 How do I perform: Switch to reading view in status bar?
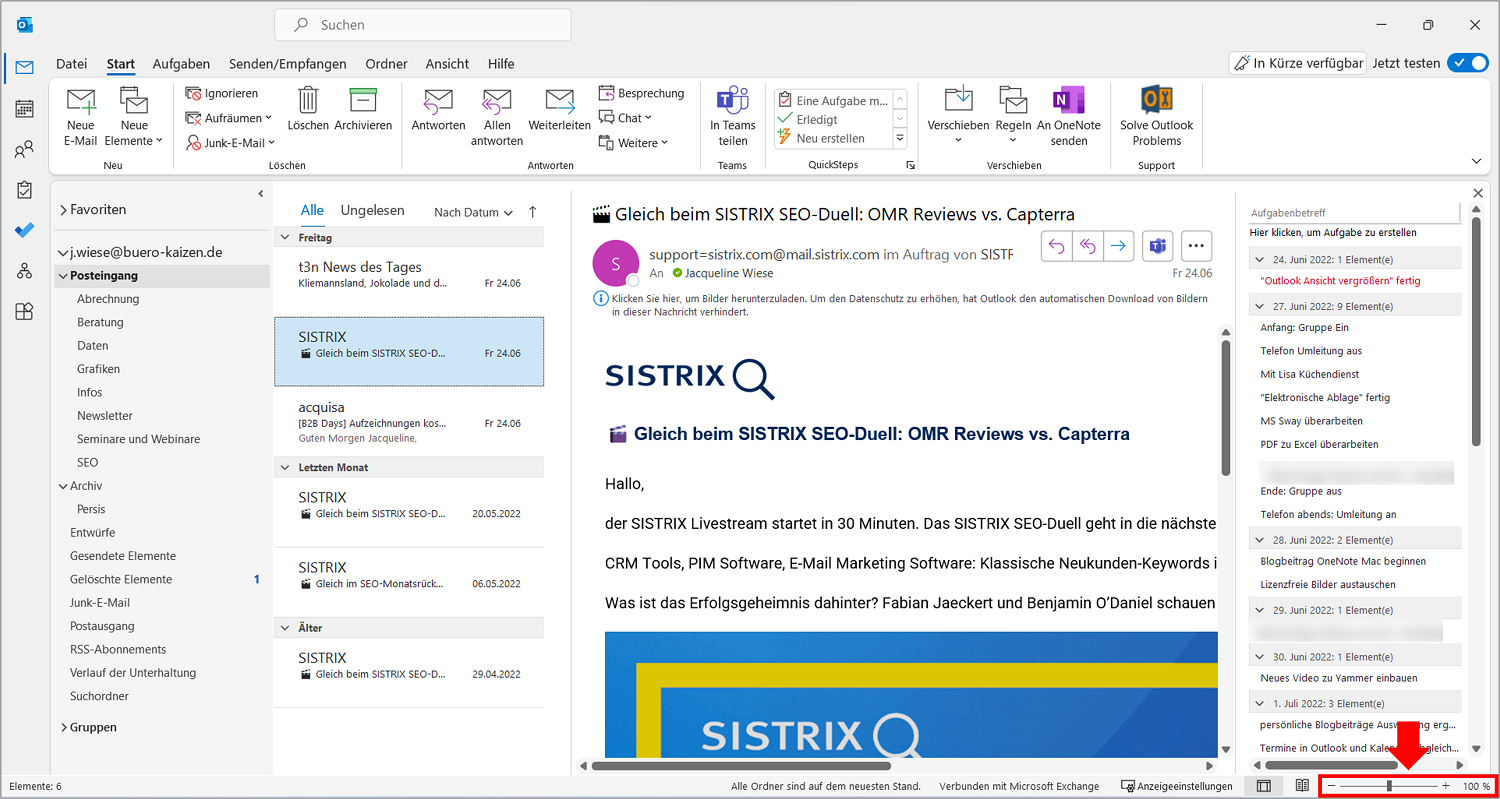pos(1302,786)
